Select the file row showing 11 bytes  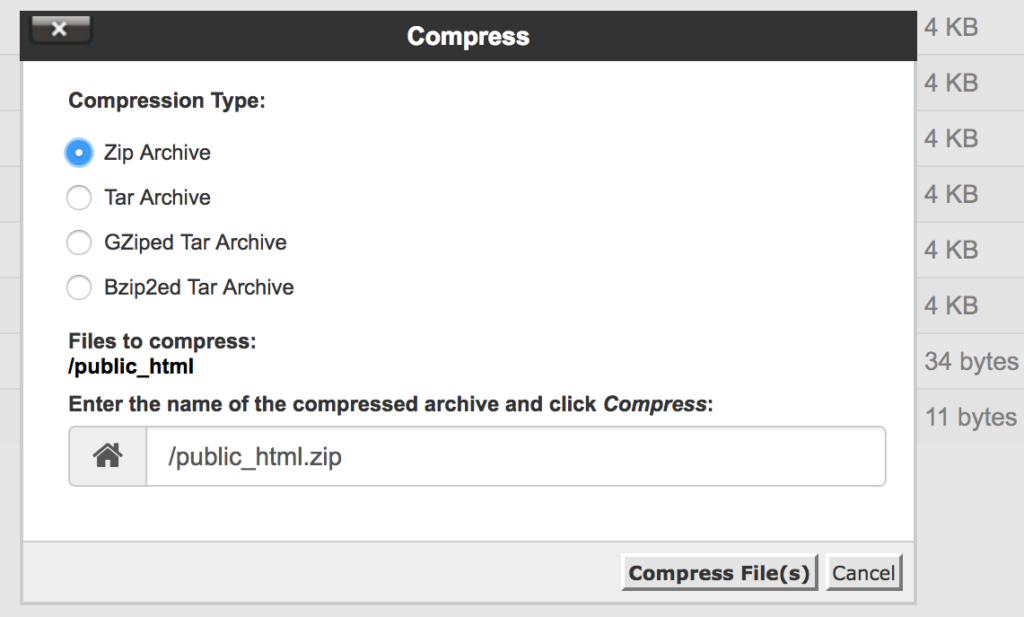click(x=970, y=417)
